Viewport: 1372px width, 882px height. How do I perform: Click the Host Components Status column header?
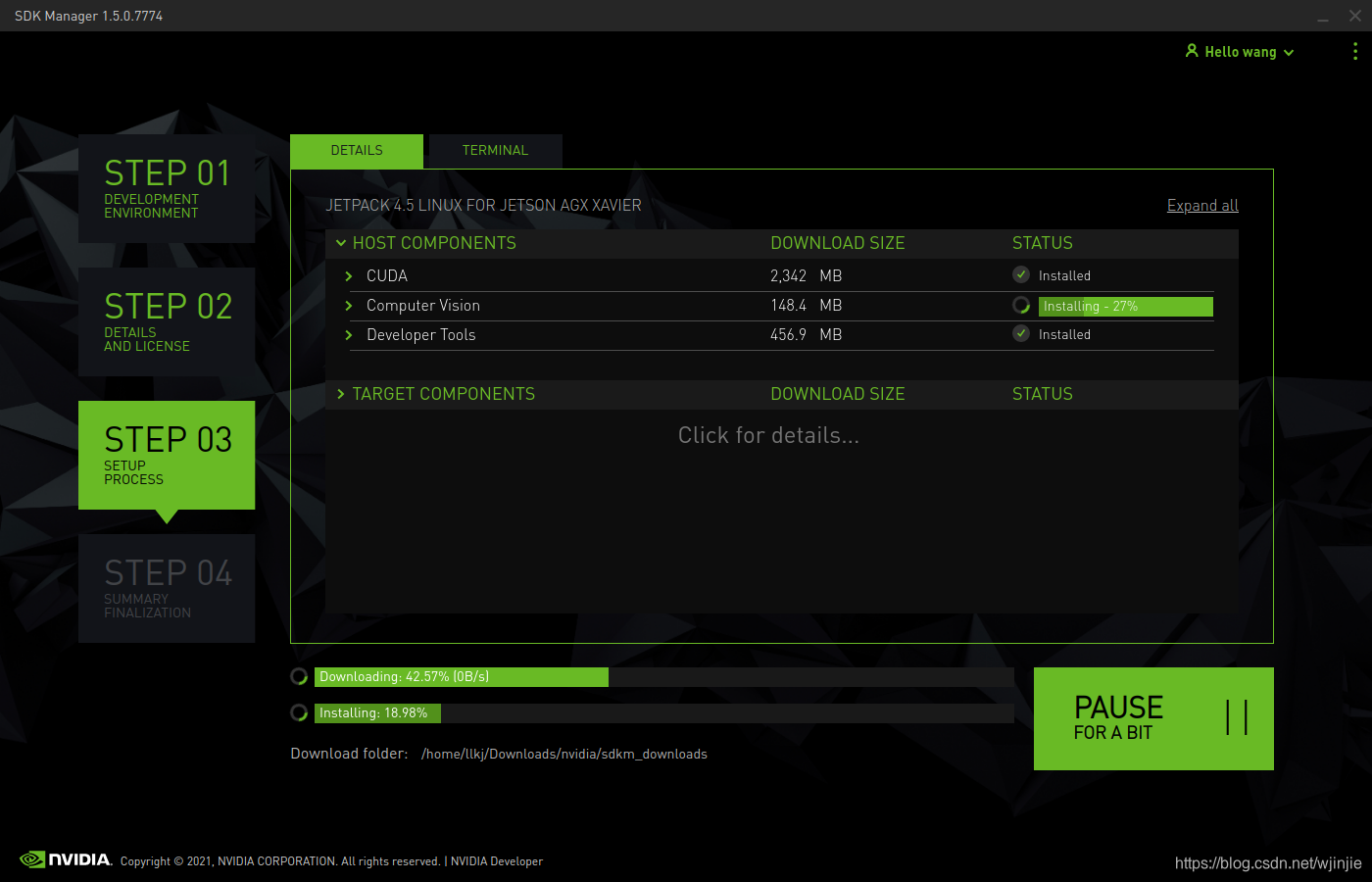click(x=1042, y=243)
